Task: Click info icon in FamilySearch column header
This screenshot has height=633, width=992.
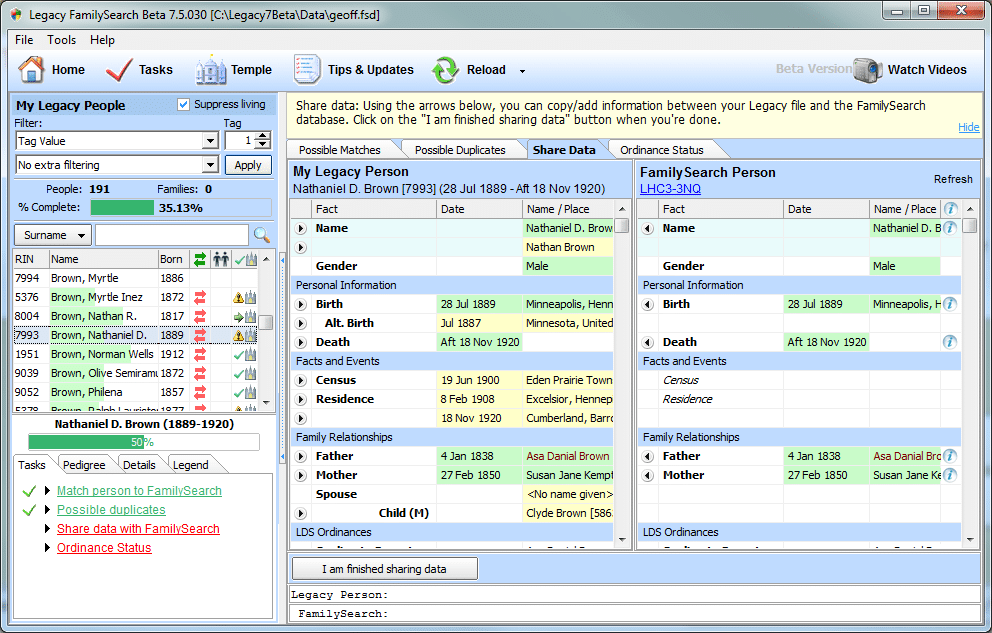Action: tap(950, 209)
